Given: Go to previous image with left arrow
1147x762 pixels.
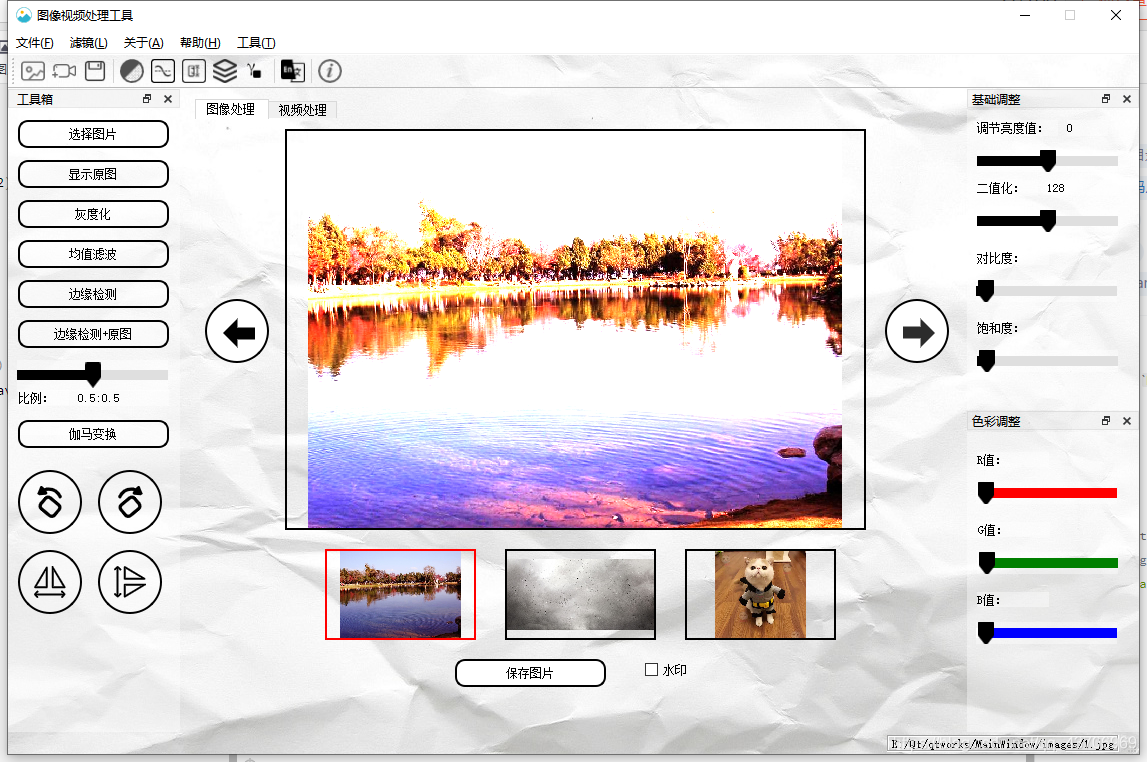Looking at the screenshot, I should tap(237, 331).
